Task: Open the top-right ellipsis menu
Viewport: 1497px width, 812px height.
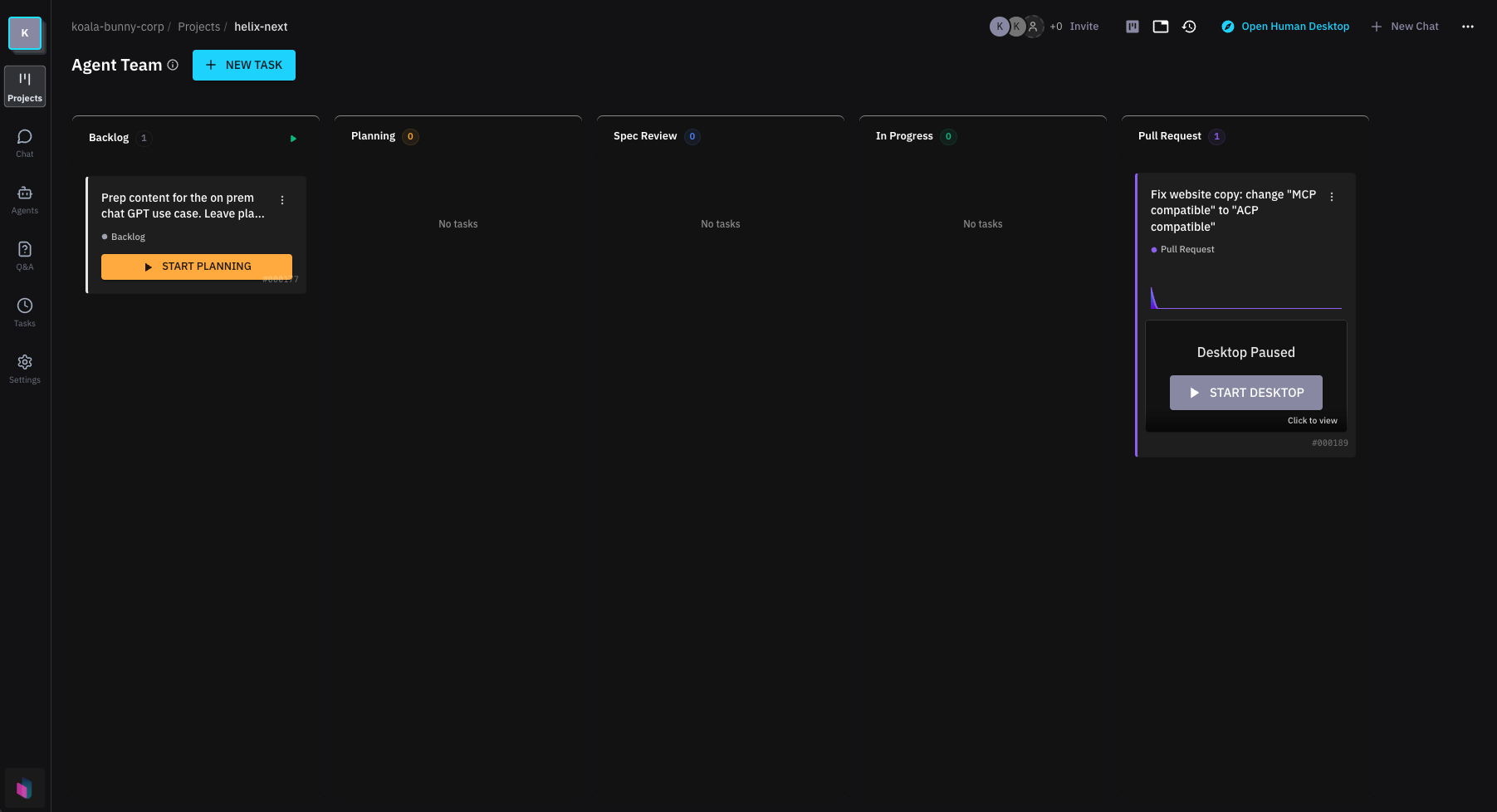Action: [x=1467, y=26]
